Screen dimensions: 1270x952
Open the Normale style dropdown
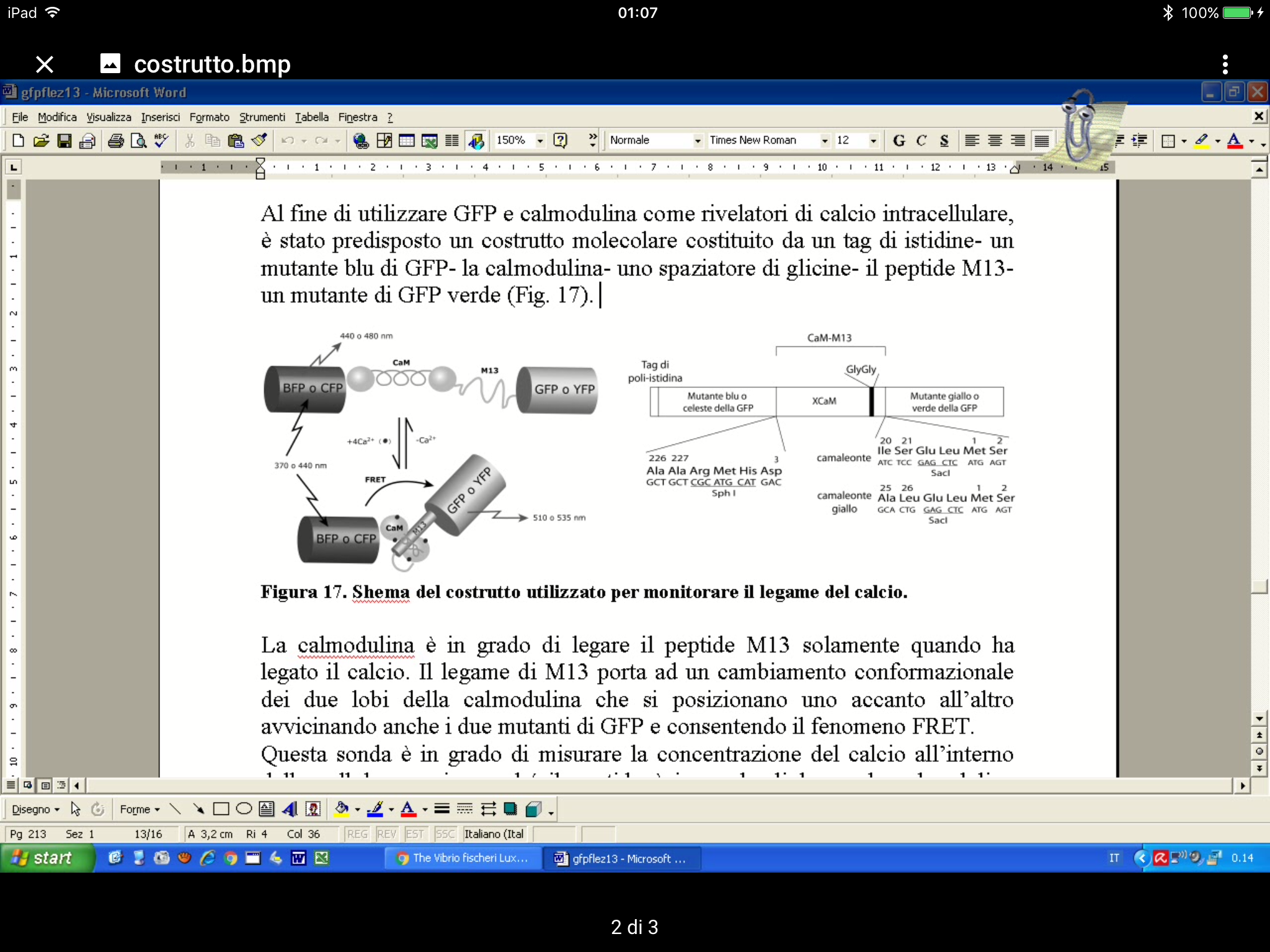coord(698,141)
